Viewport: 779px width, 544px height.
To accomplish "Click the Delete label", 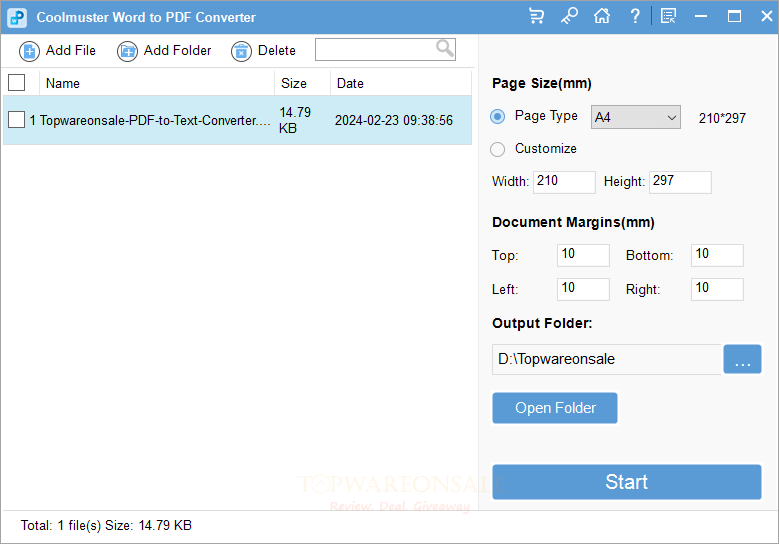I will pos(277,51).
